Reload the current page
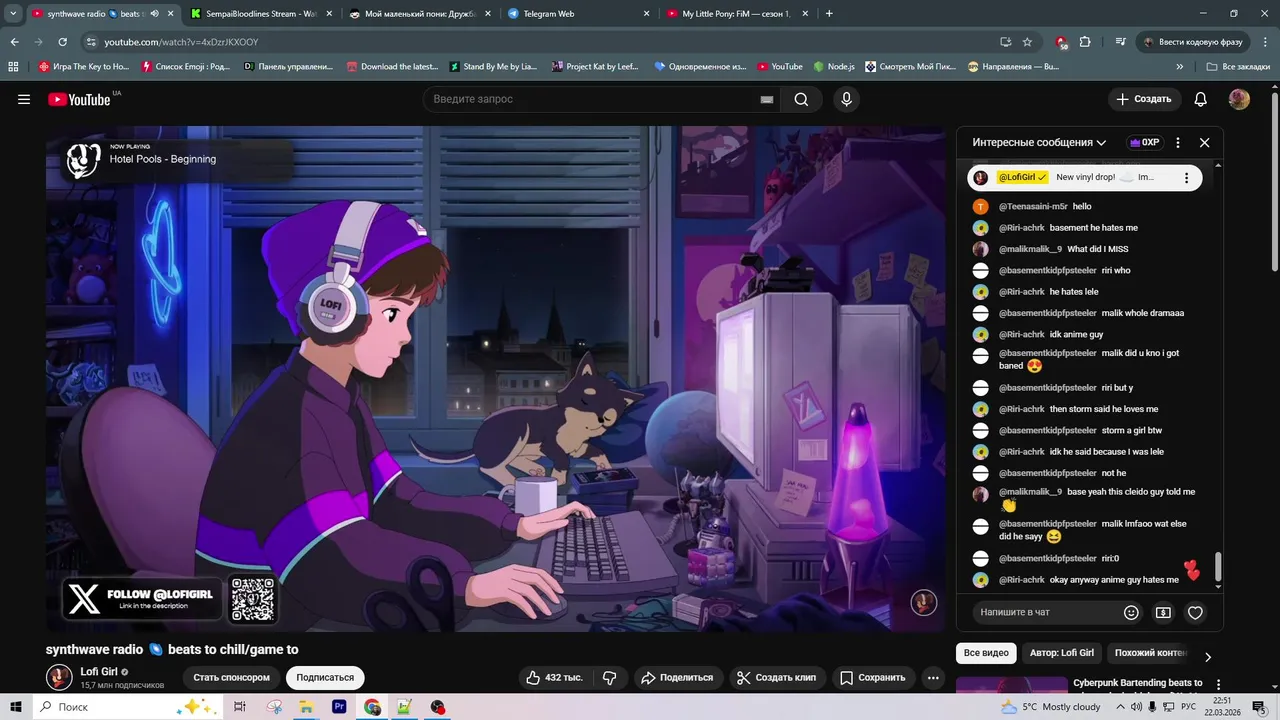Viewport: 1280px width, 720px height. [x=62, y=42]
